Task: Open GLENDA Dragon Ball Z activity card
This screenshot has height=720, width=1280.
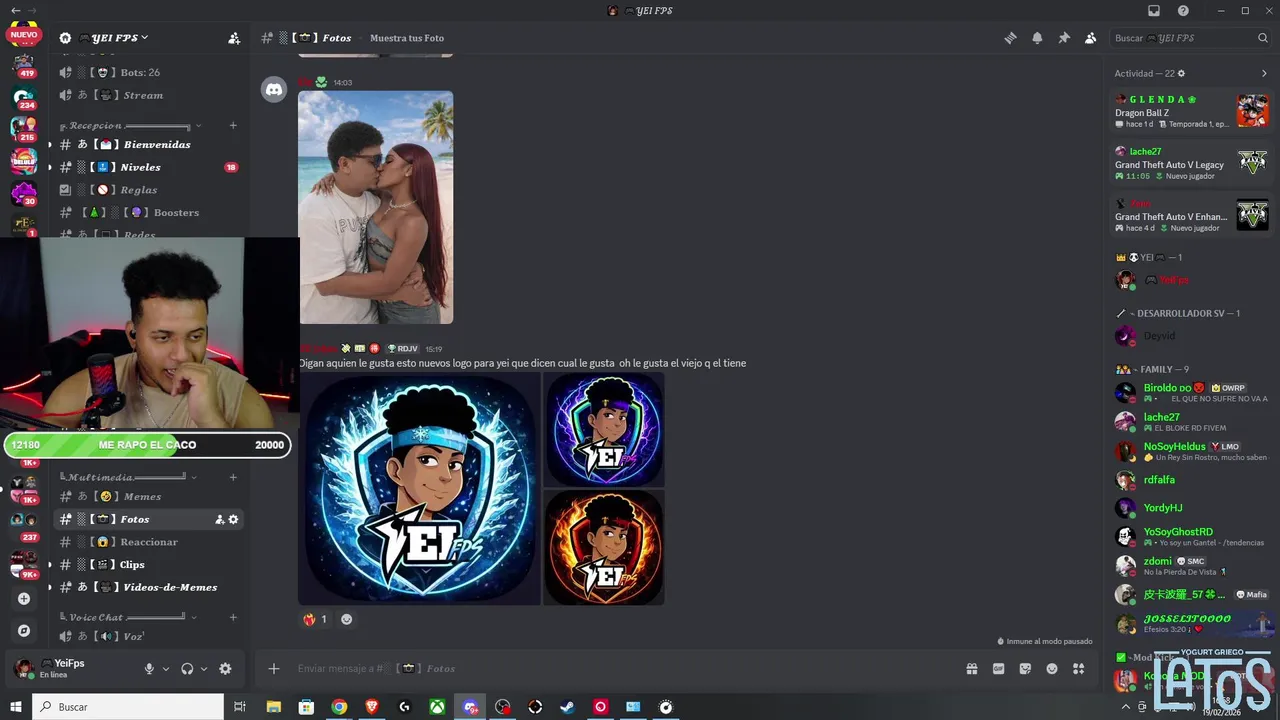Action: pos(1192,111)
